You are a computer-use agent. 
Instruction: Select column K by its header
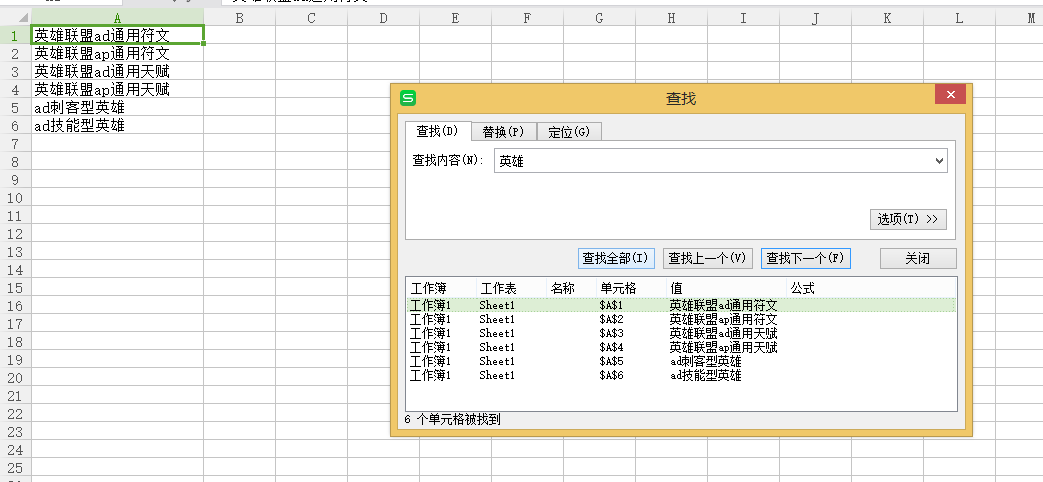tap(887, 19)
